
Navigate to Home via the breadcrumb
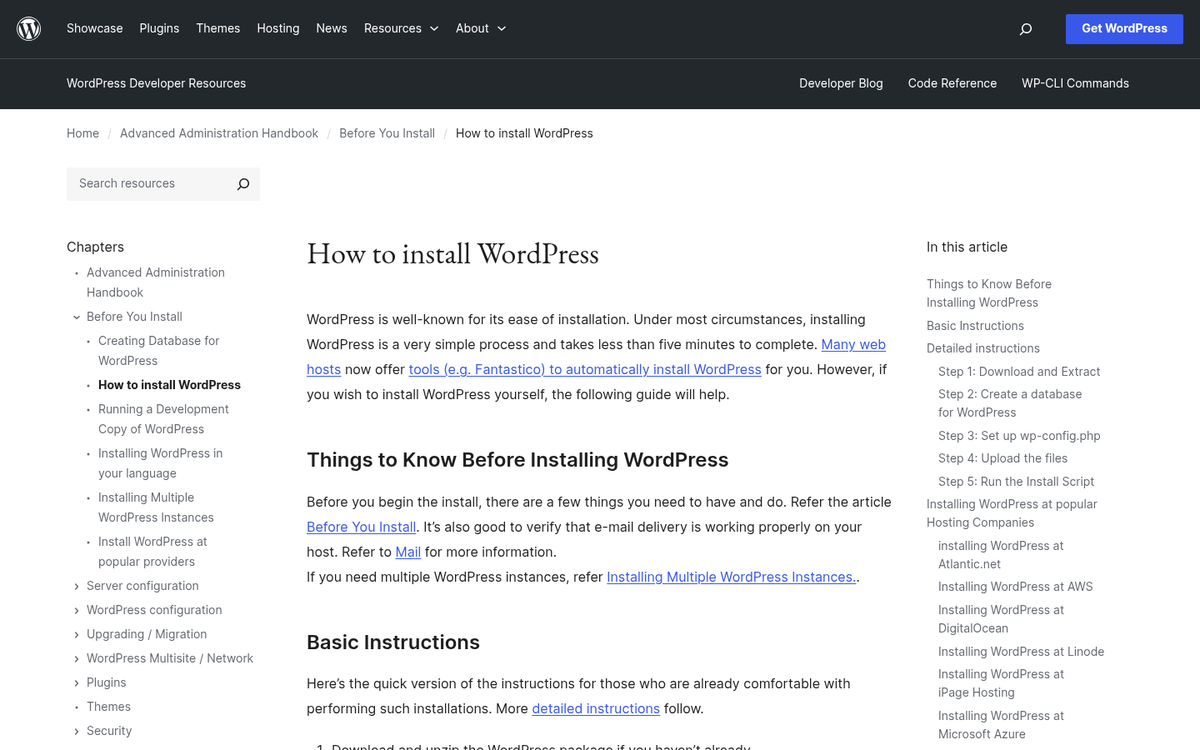coord(82,133)
